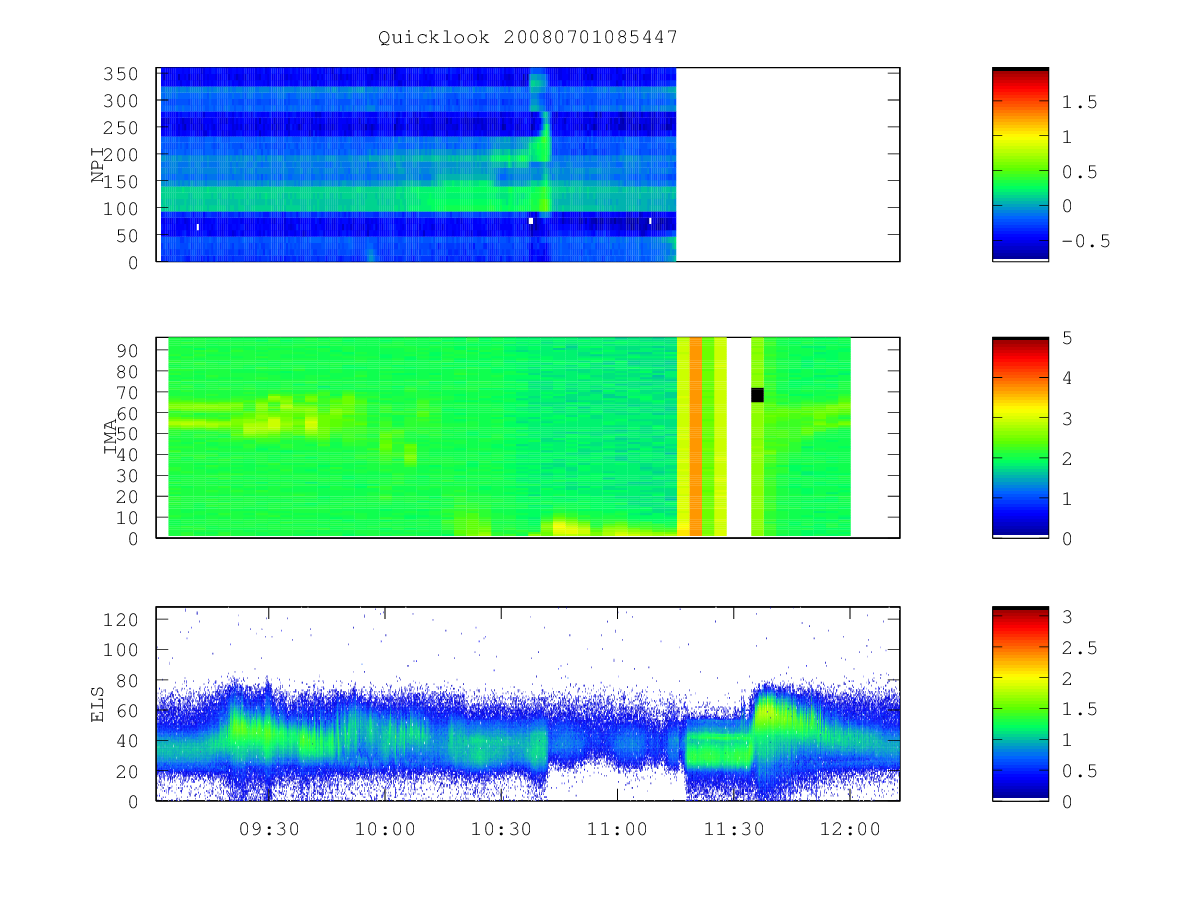
Task: Click the orange vertical band in IMA panel
Action: [x=695, y=437]
